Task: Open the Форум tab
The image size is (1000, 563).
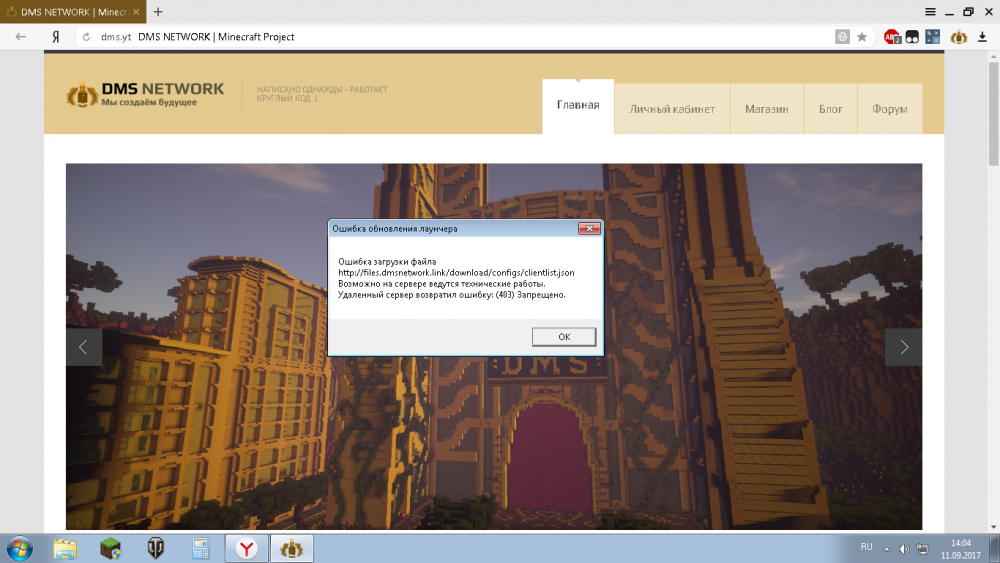Action: tap(889, 109)
